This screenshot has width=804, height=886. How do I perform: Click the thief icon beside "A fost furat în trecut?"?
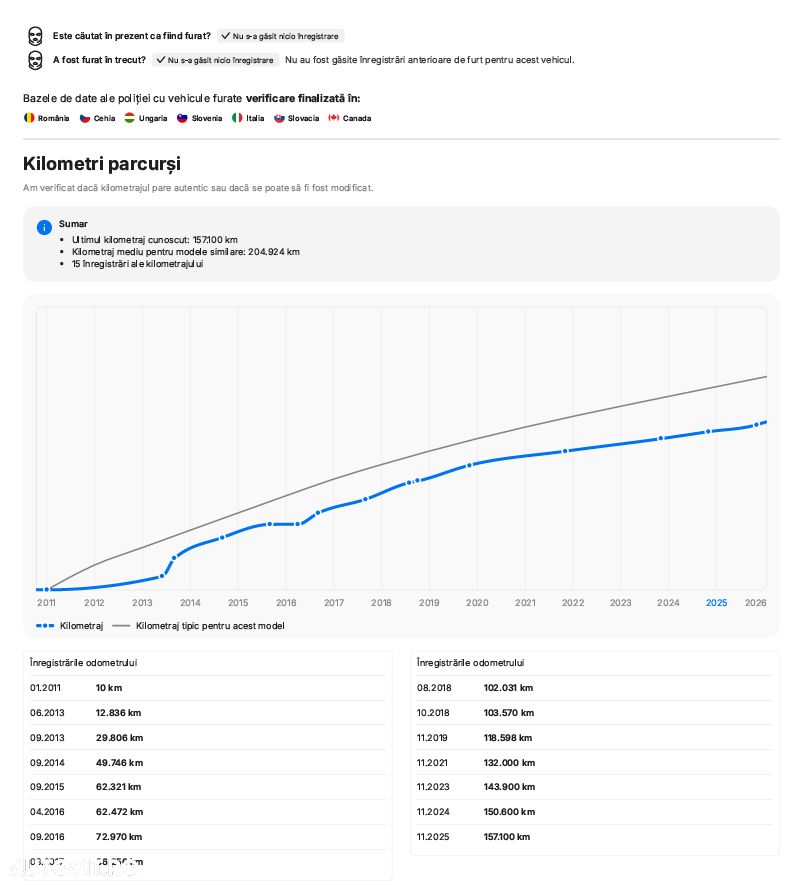[x=35, y=60]
